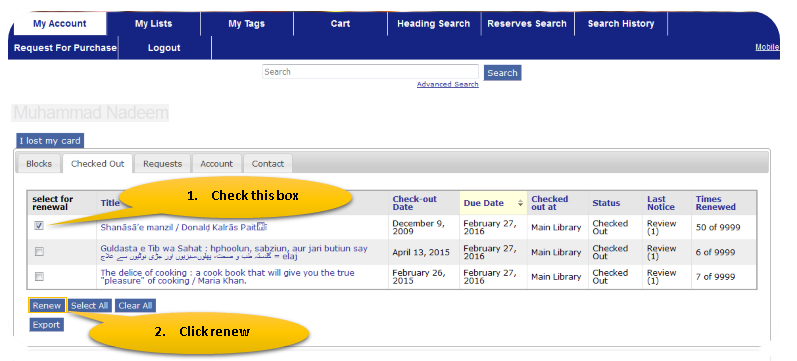View Search History
The width and height of the screenshot is (797, 361).
tap(621, 23)
